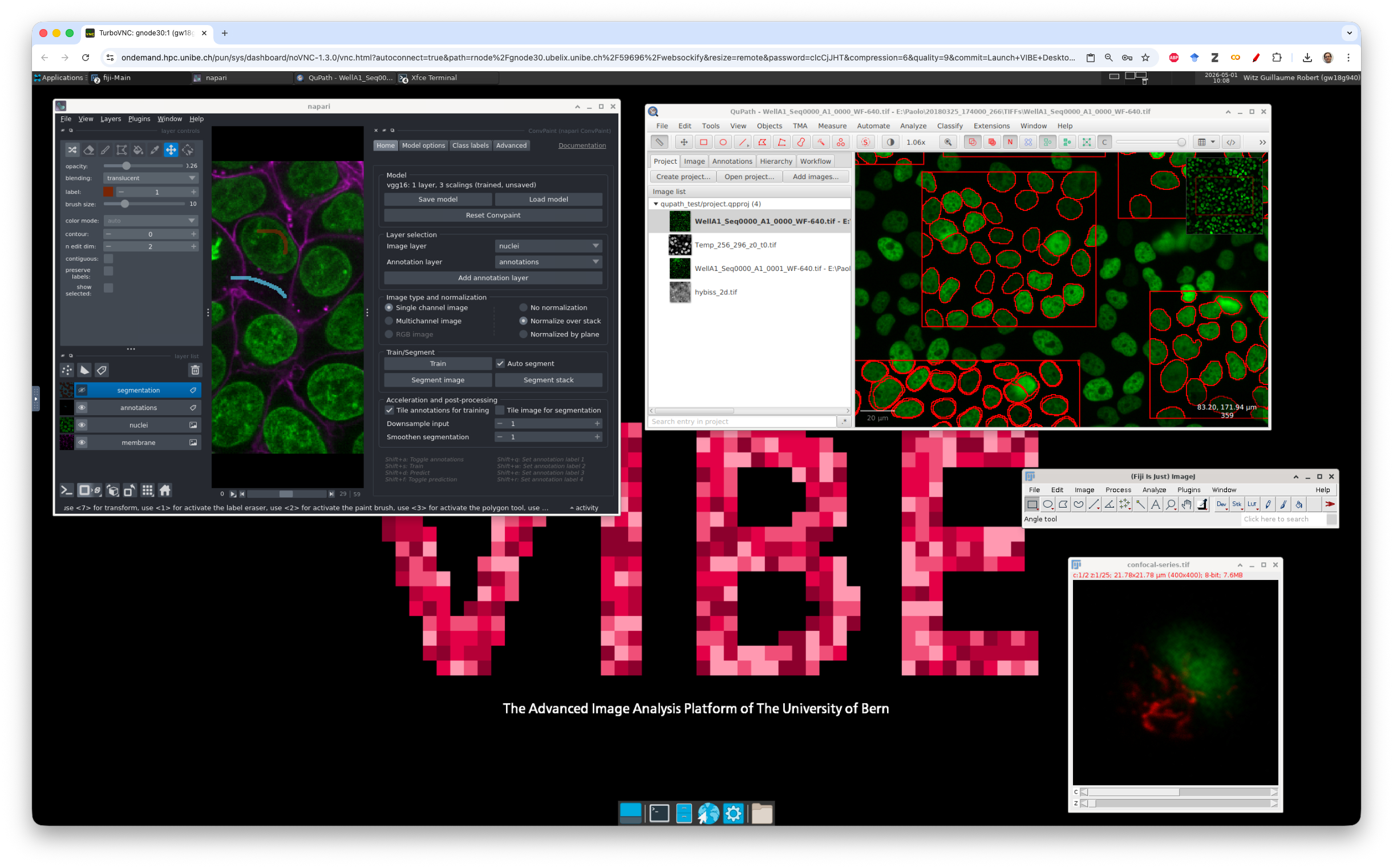The width and height of the screenshot is (1393, 868).
Task: Open Image layer dropdown showing nuclei
Action: coord(548,246)
